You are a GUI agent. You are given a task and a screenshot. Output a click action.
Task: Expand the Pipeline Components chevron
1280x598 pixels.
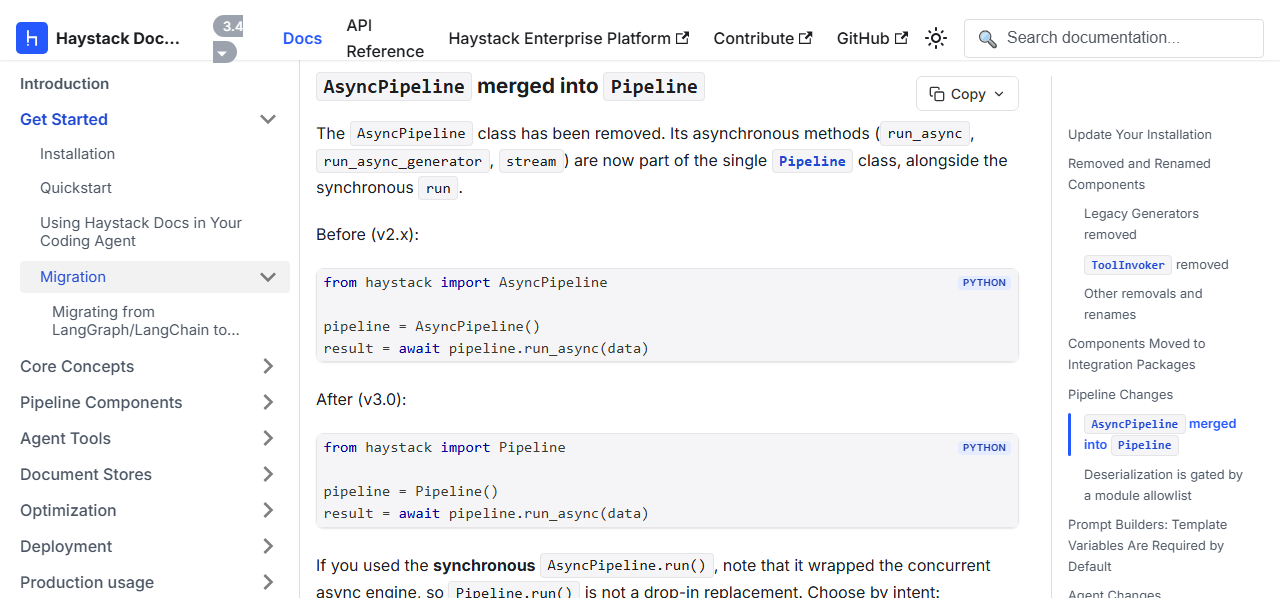[268, 402]
